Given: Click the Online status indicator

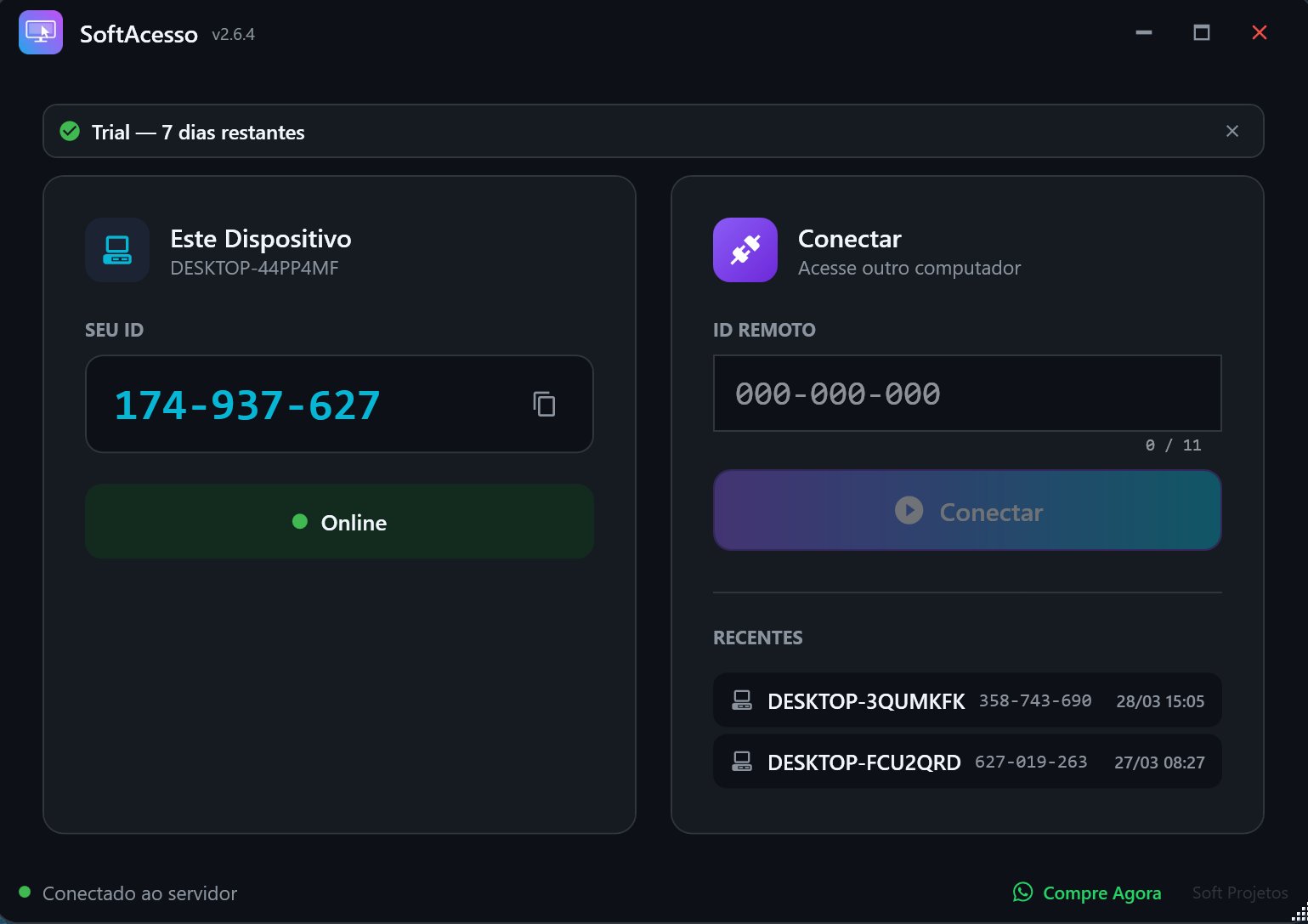Looking at the screenshot, I should pos(339,522).
